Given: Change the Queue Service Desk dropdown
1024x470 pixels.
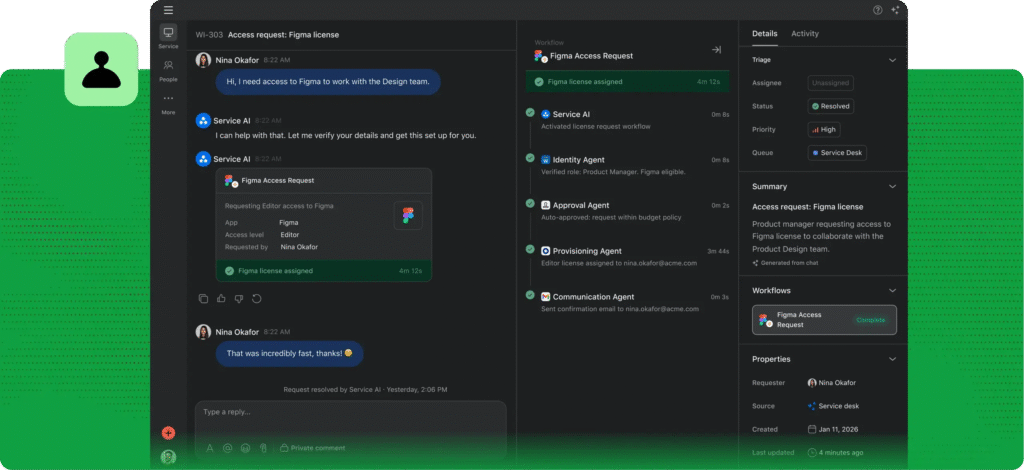Looking at the screenshot, I should (837, 153).
